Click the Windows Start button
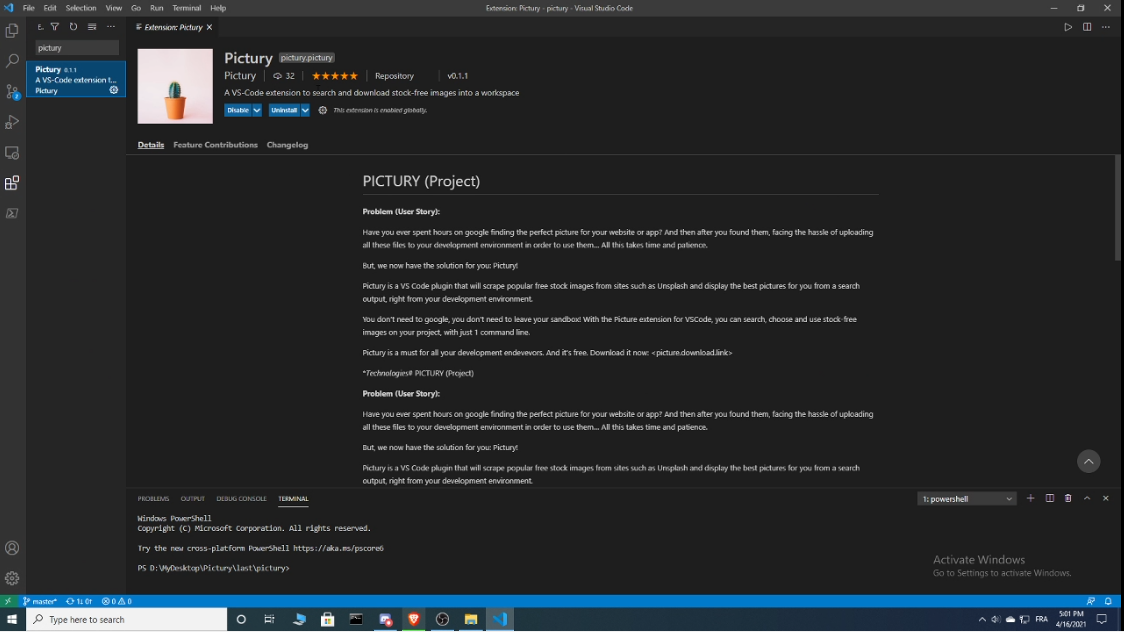 12,619
